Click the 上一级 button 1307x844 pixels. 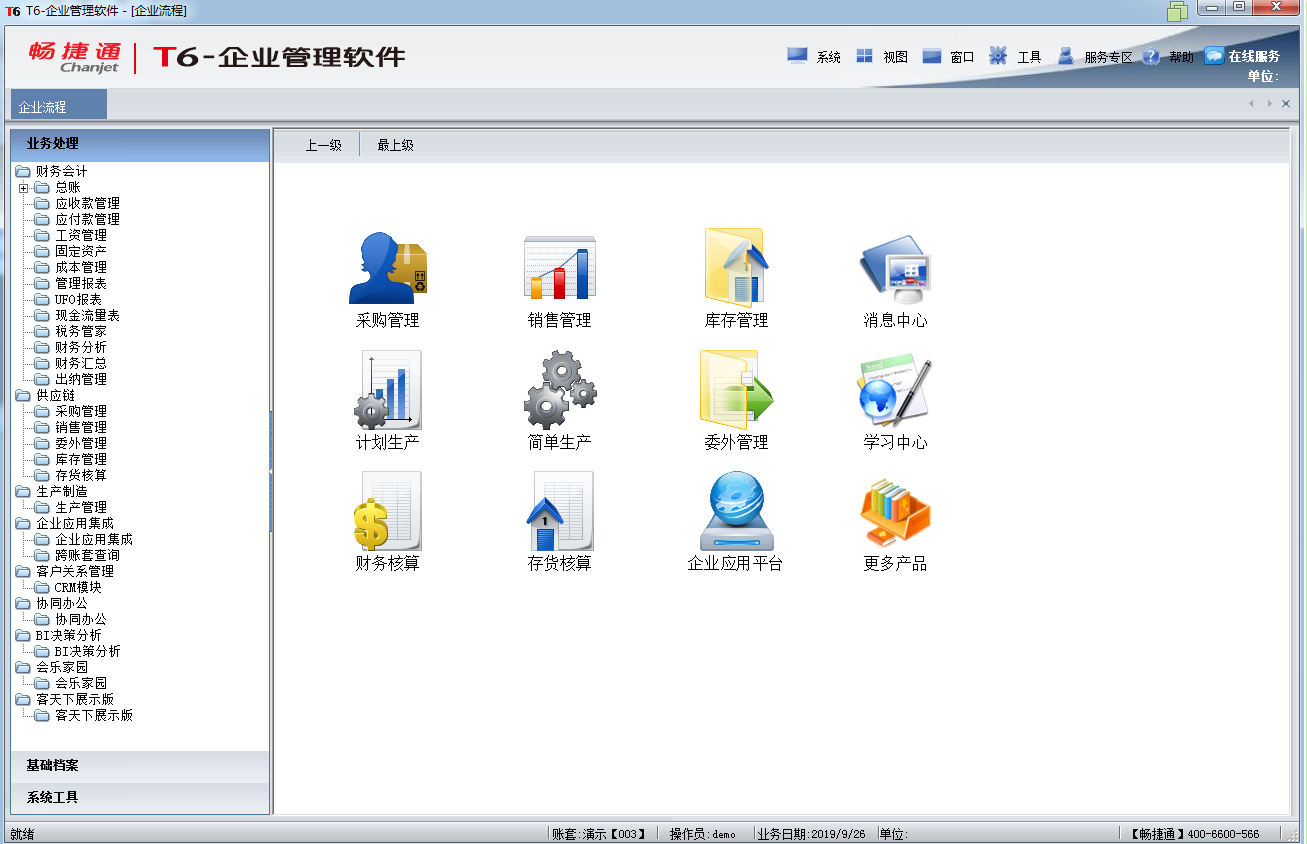tap(323, 145)
